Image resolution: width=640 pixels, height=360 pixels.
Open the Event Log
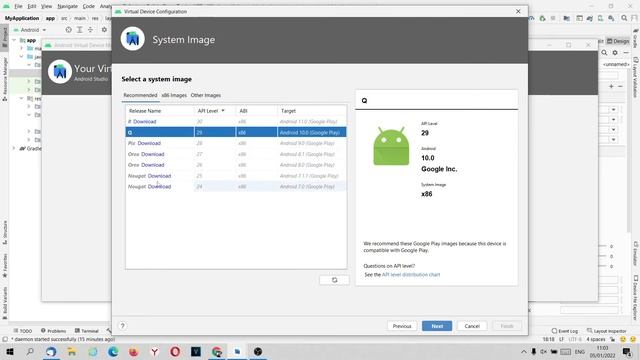[x=564, y=331]
